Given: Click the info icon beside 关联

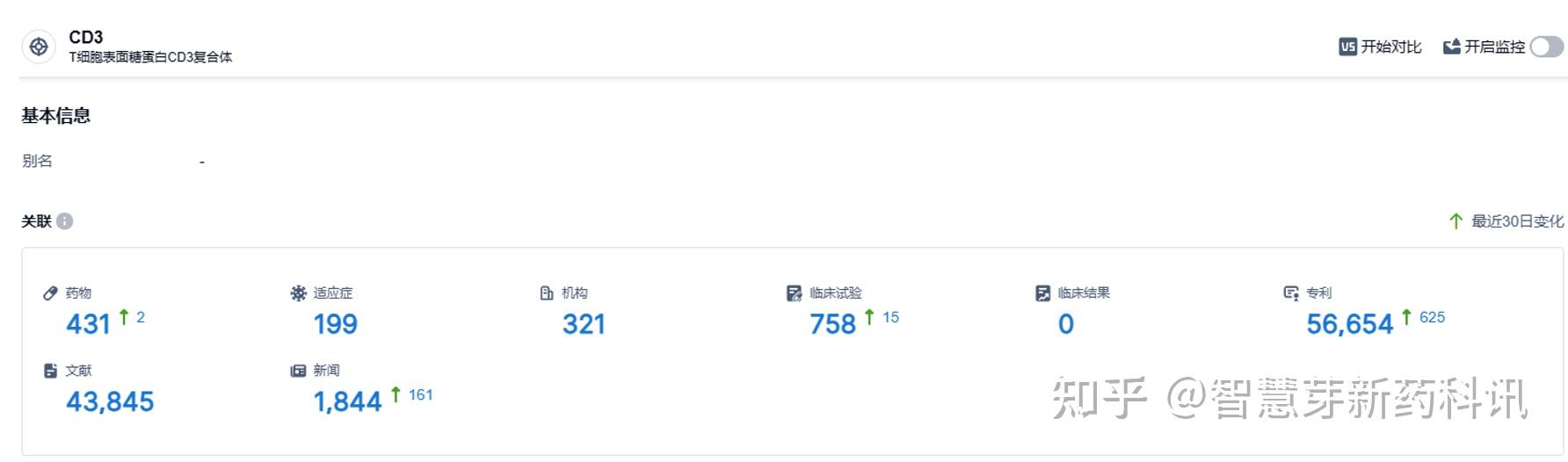Looking at the screenshot, I should click(65, 221).
